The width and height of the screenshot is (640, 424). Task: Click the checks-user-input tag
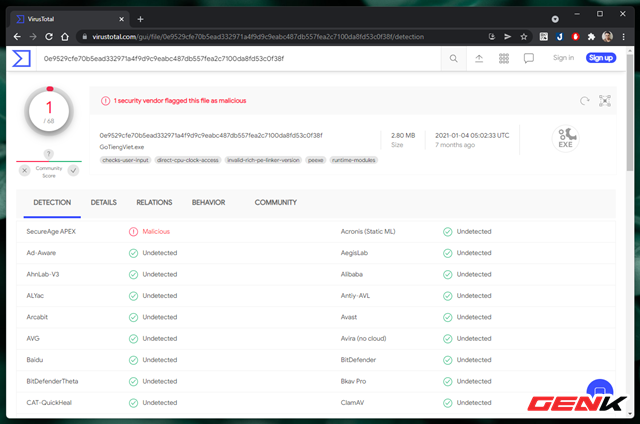[125, 160]
